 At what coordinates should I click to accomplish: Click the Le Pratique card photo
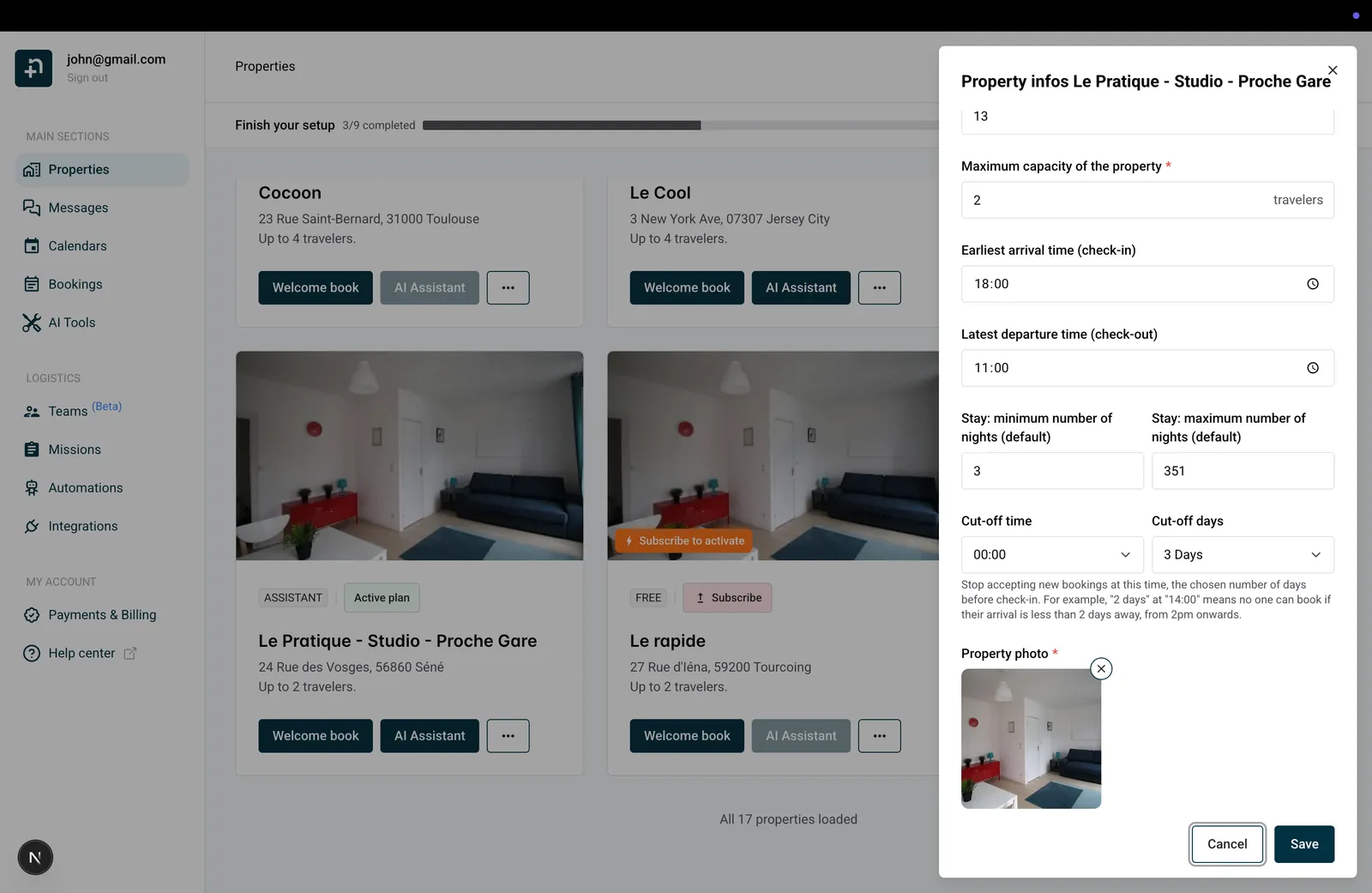(x=410, y=456)
